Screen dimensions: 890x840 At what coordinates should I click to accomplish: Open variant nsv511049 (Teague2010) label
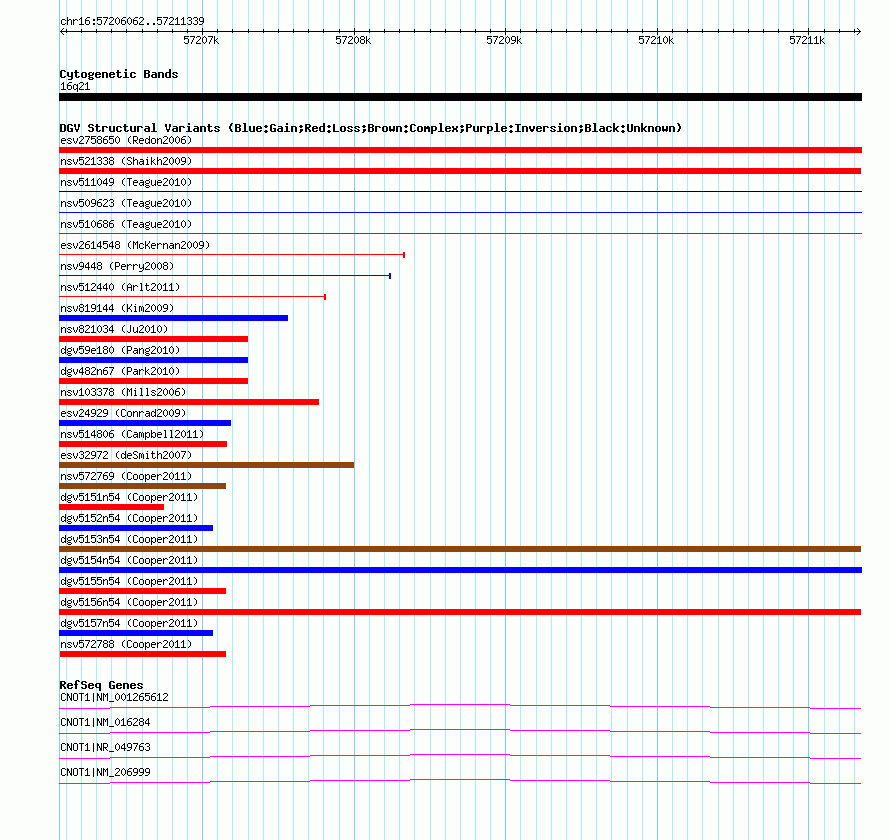[126, 182]
